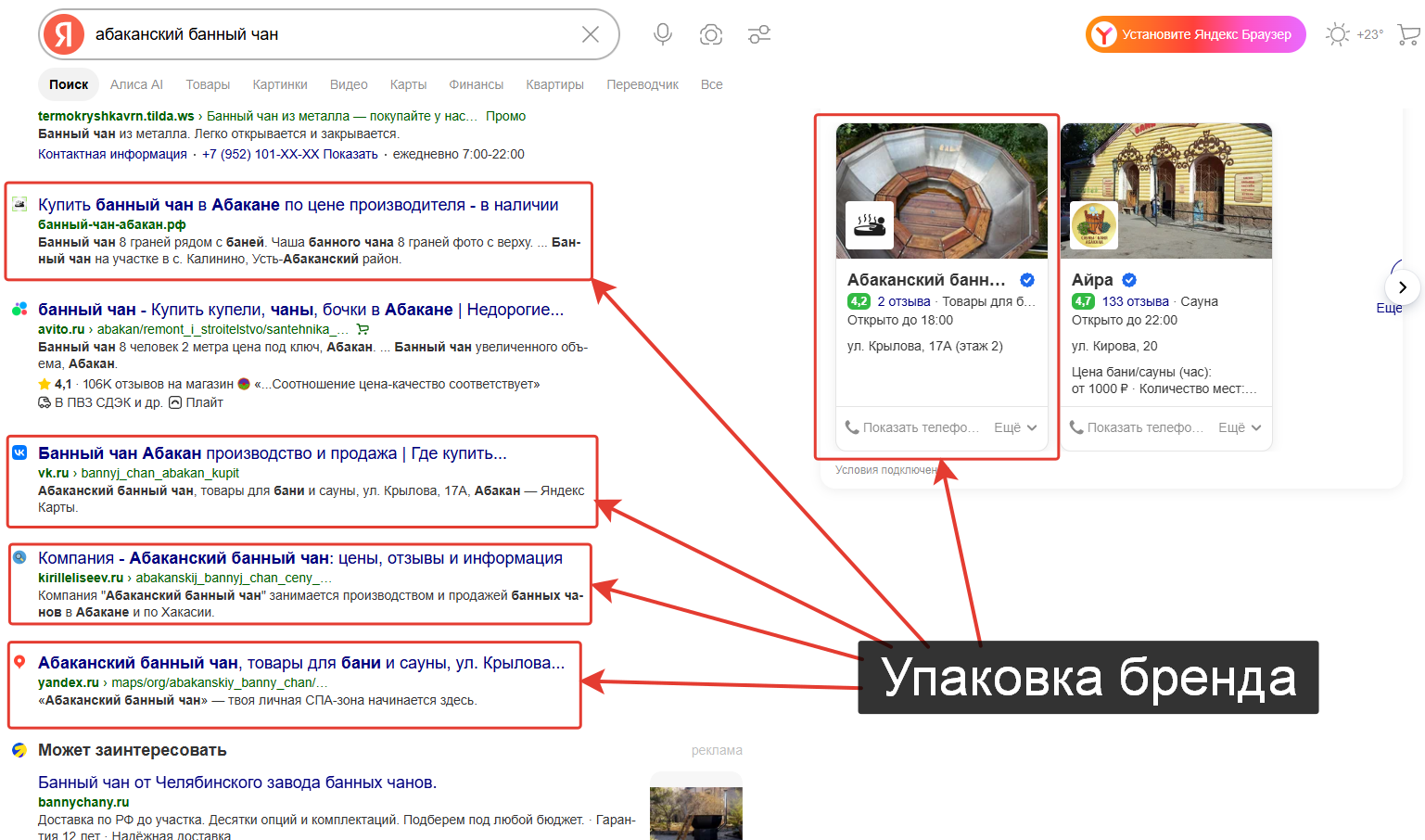Show phone for Абаканский банный чан card

[912, 427]
